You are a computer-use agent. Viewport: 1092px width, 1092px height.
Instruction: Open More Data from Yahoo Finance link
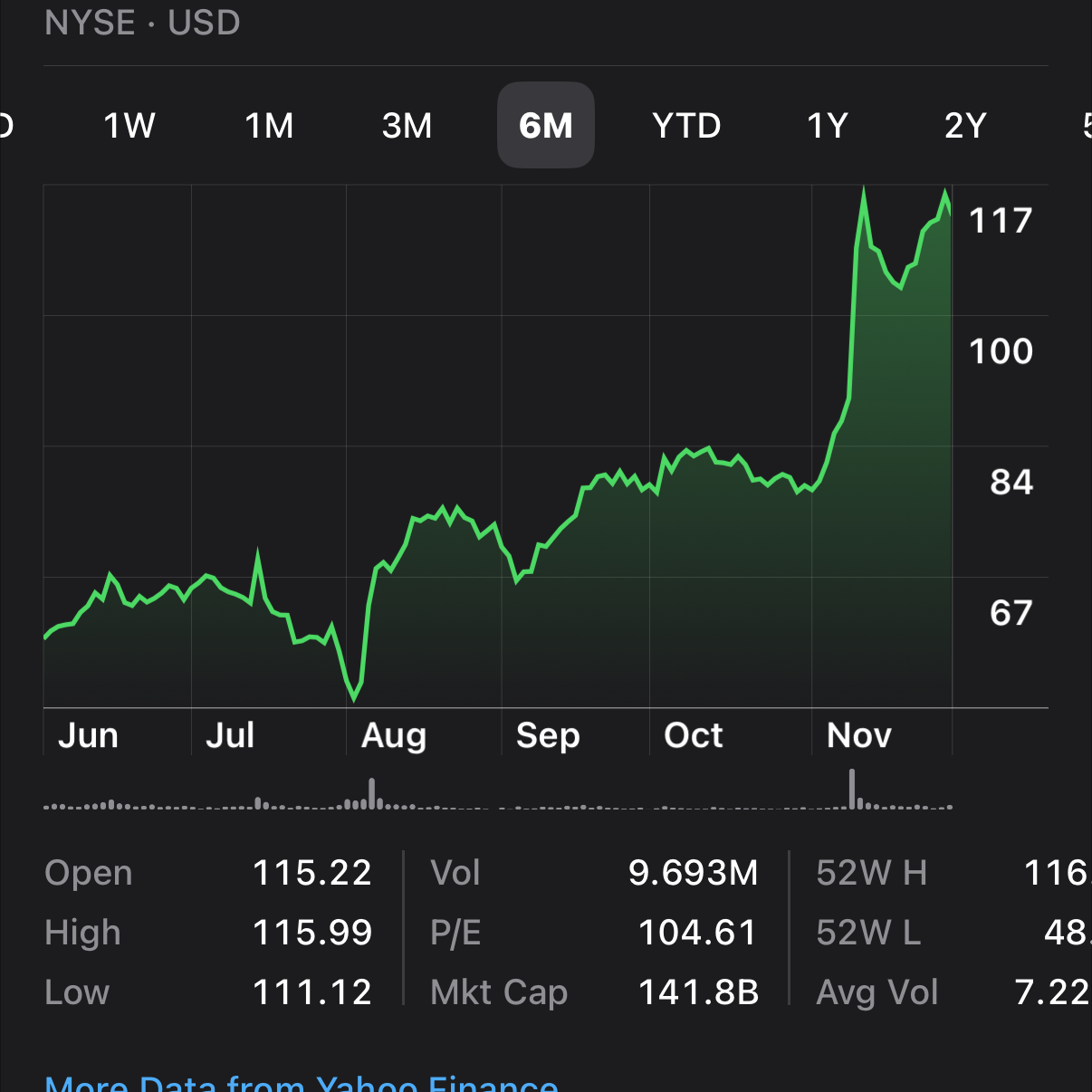[x=302, y=1081]
